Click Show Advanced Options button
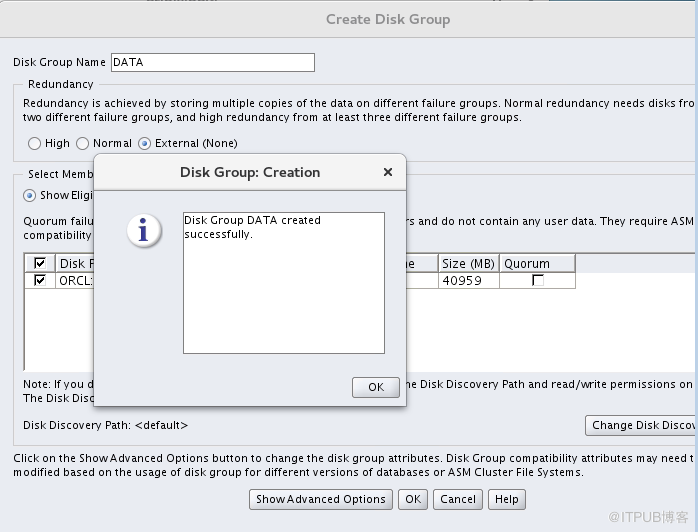Viewport: 698px width, 532px height. point(321,499)
